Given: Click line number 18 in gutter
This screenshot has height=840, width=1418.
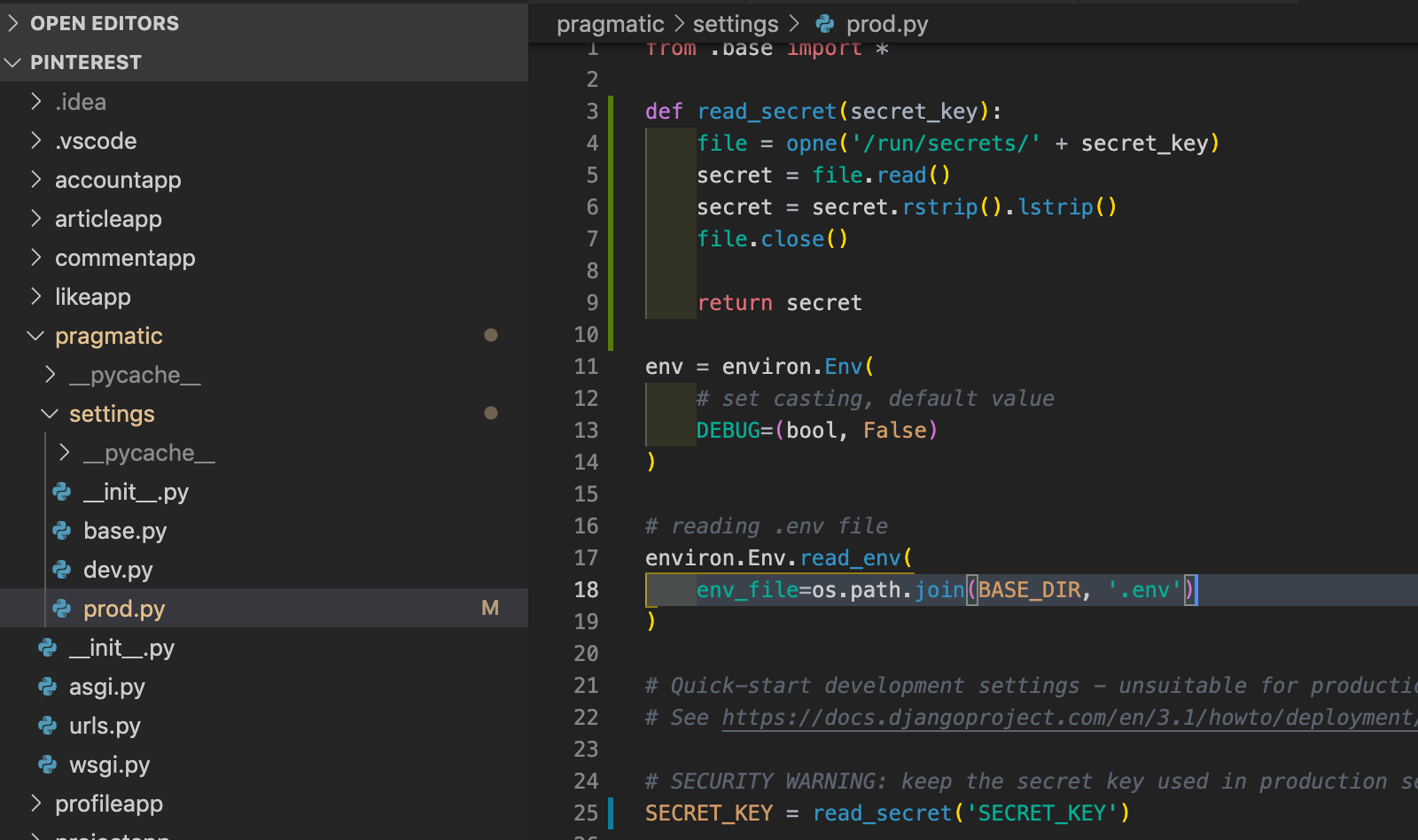Looking at the screenshot, I should pos(586,590).
